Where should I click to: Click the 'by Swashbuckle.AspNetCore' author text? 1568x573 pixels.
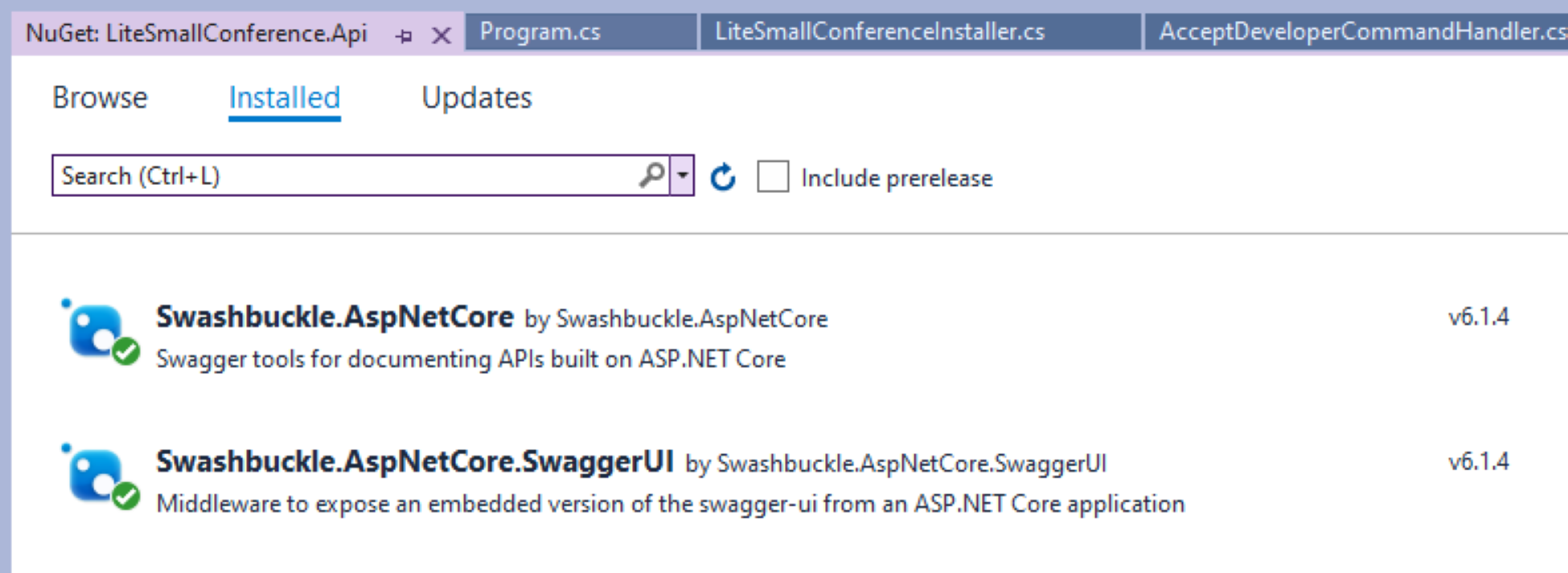[x=676, y=319]
